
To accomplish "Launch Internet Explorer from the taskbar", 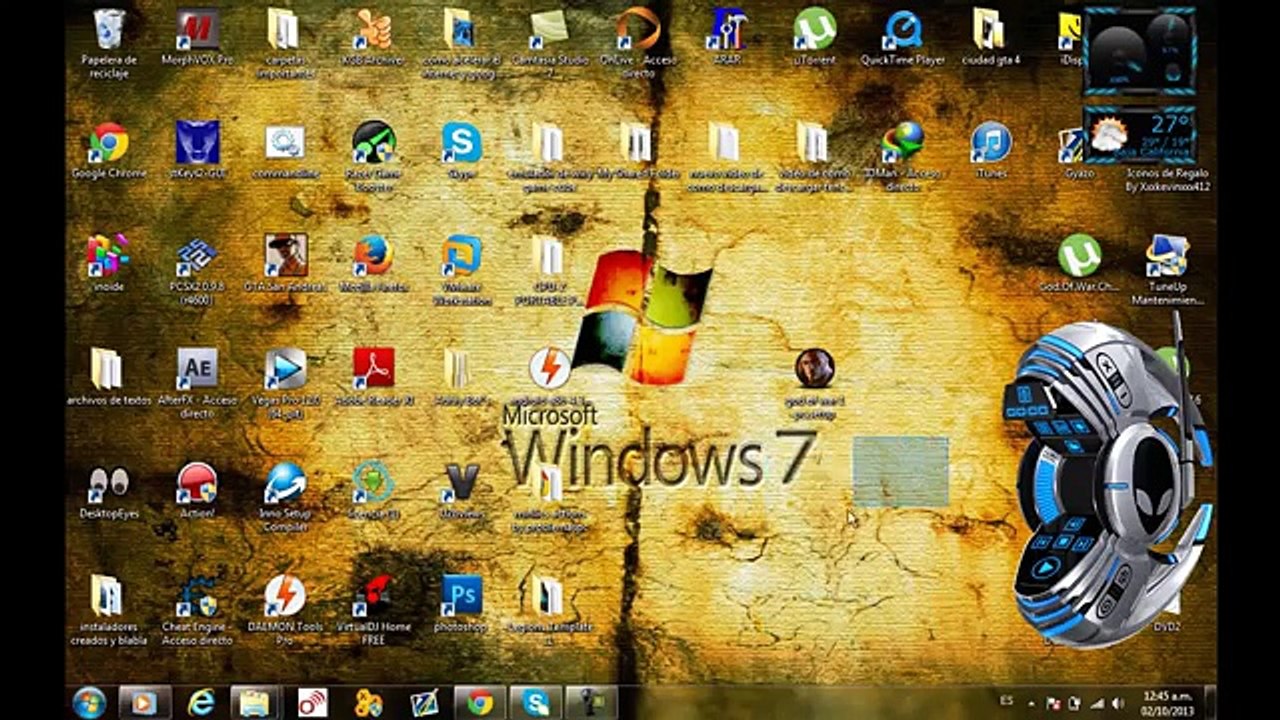I will [201, 703].
